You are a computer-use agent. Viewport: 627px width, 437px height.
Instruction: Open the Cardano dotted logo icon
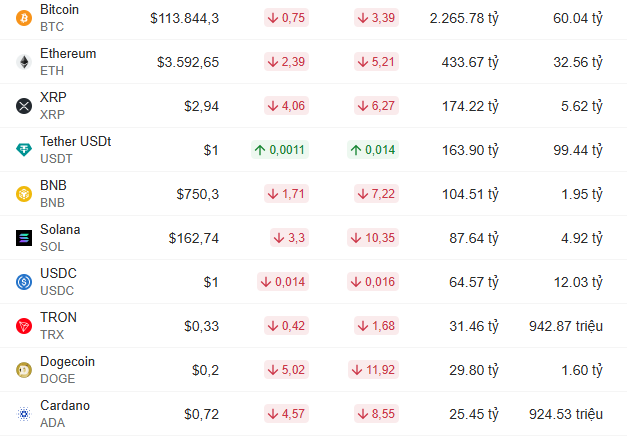pyautogui.click(x=24, y=414)
